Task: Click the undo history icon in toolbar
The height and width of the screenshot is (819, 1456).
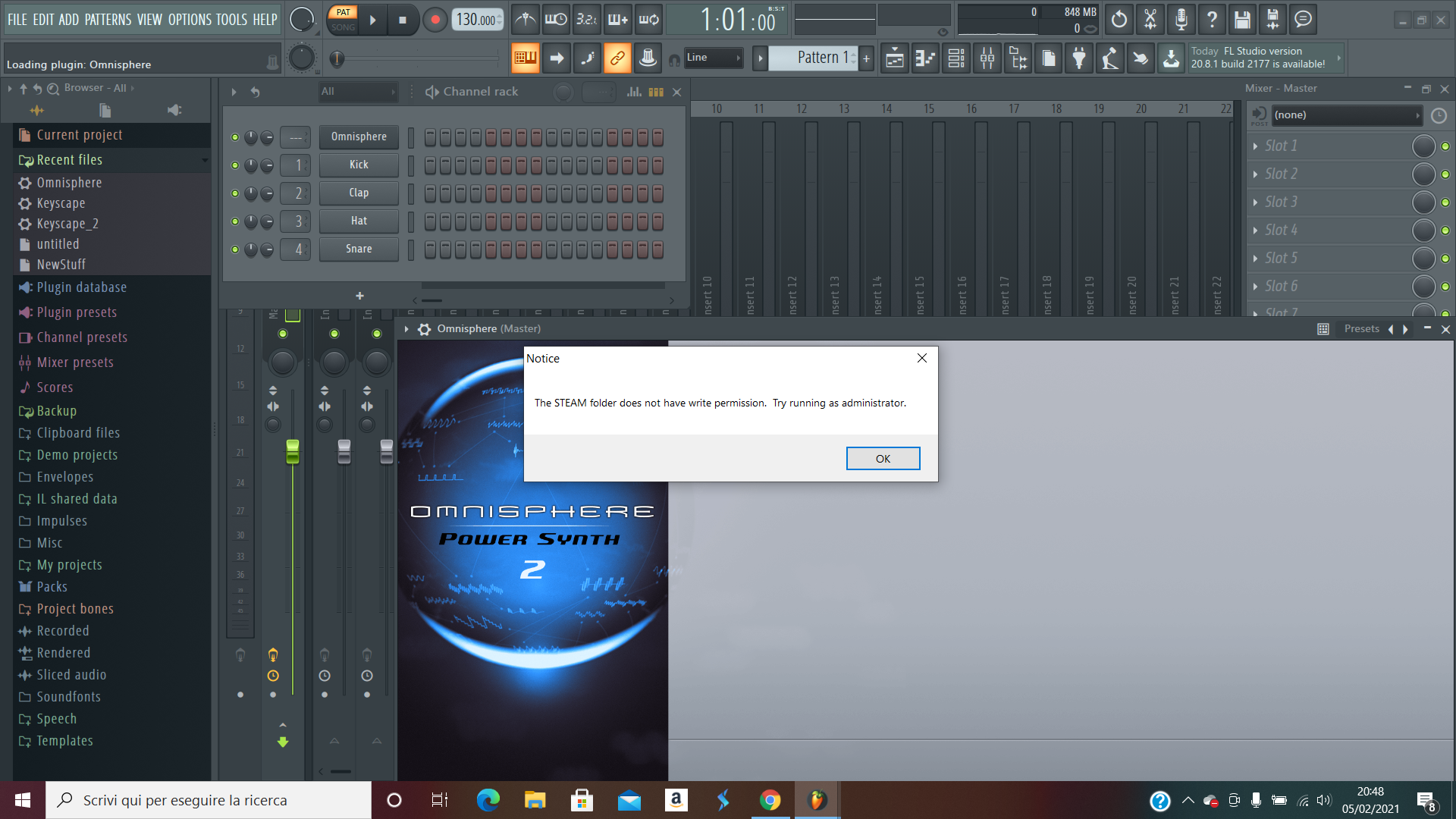Action: tap(1119, 20)
